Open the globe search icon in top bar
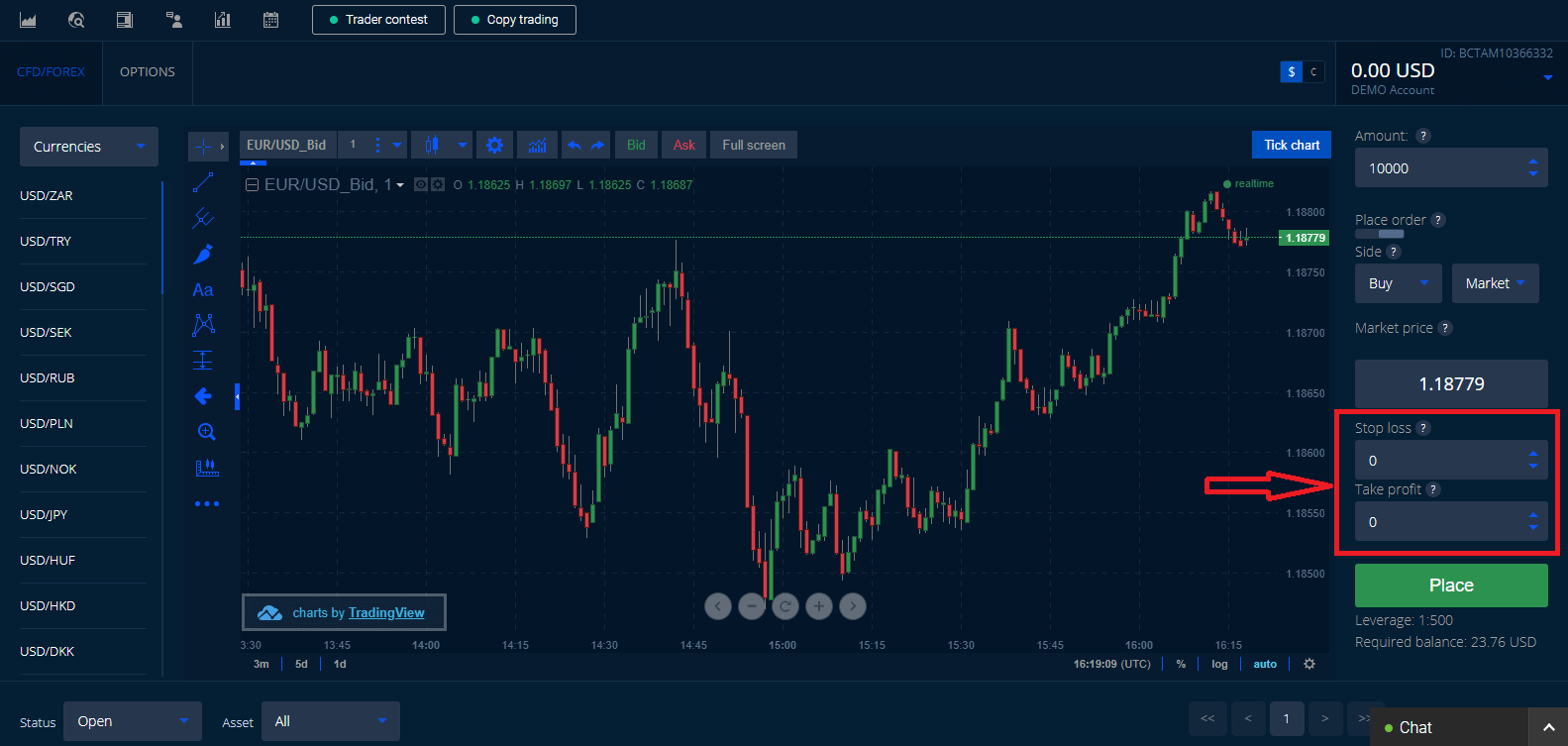 click(x=76, y=20)
